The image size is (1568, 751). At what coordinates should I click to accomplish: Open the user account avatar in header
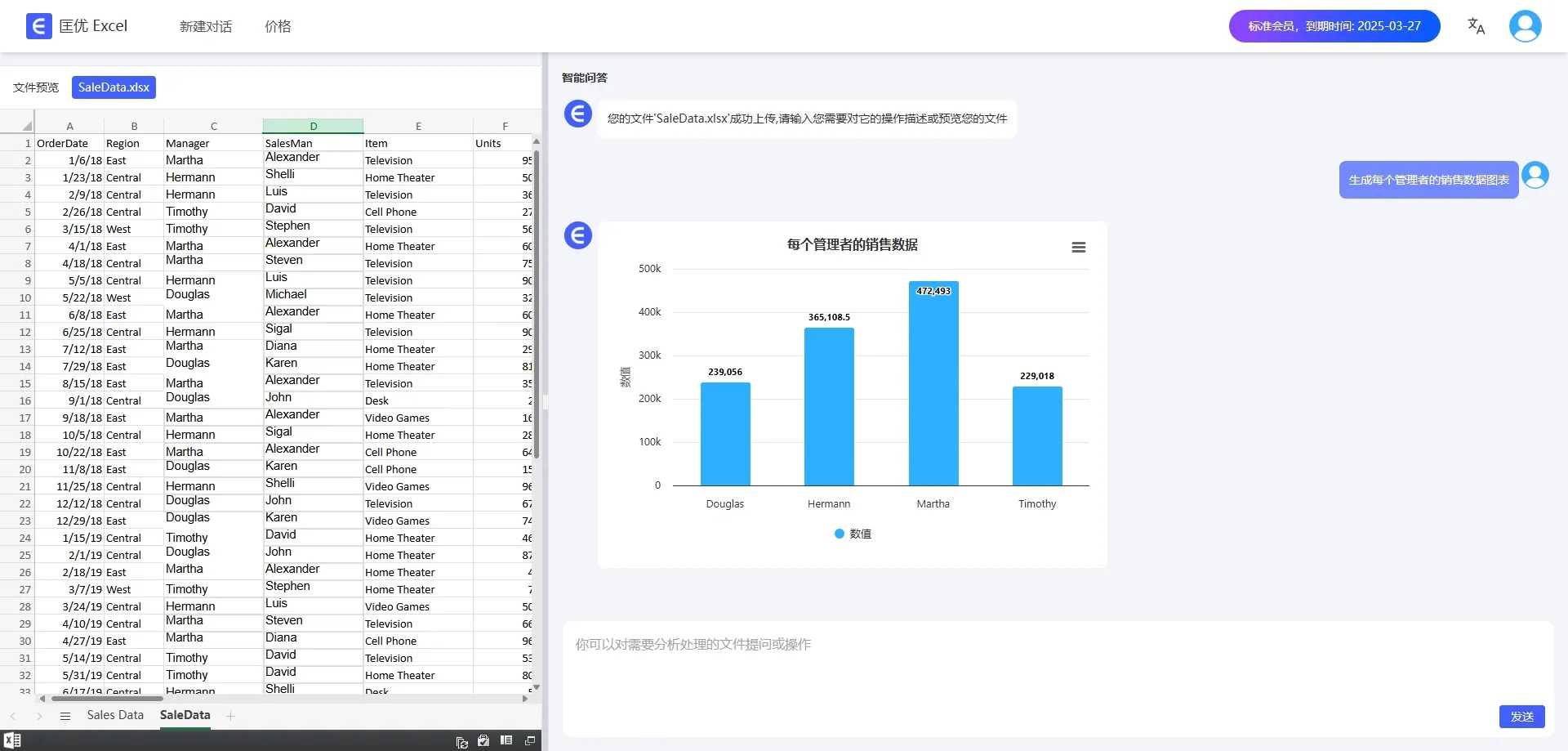(1525, 26)
